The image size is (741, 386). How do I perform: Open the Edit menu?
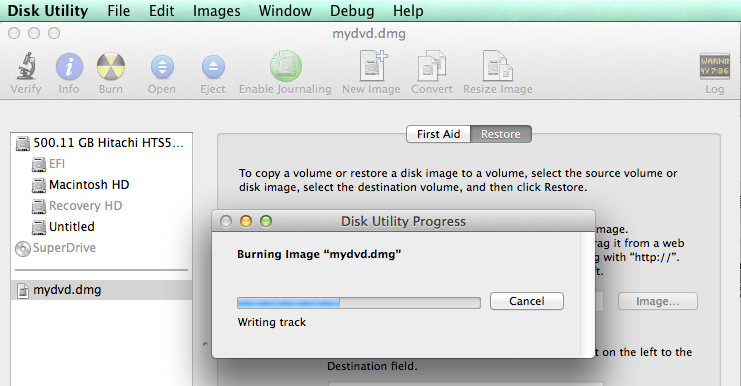(x=162, y=10)
